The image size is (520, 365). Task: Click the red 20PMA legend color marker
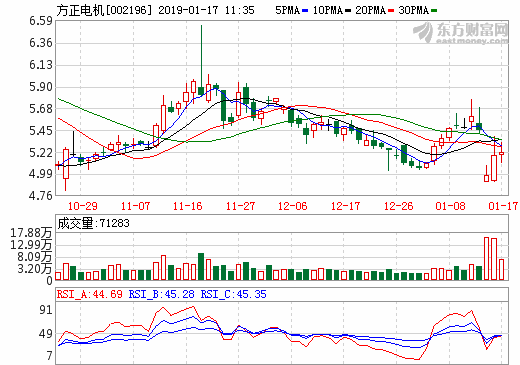pos(391,11)
